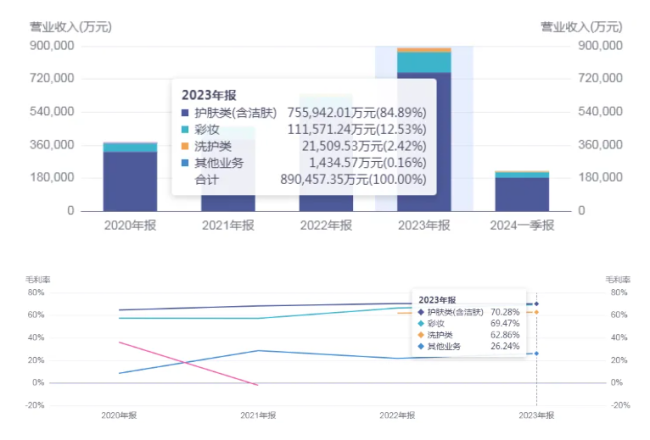This screenshot has height=440, width=650.
Task: Click the 70.28% value in margin tooltip
Action: (505, 312)
